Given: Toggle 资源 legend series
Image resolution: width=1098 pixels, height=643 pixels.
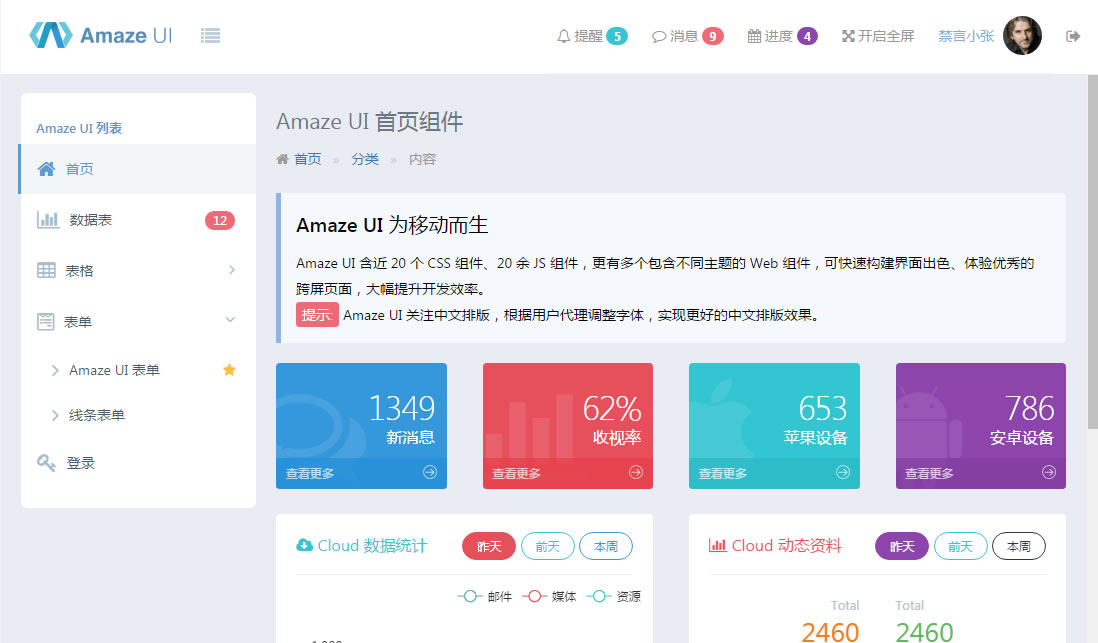Looking at the screenshot, I should [613, 596].
